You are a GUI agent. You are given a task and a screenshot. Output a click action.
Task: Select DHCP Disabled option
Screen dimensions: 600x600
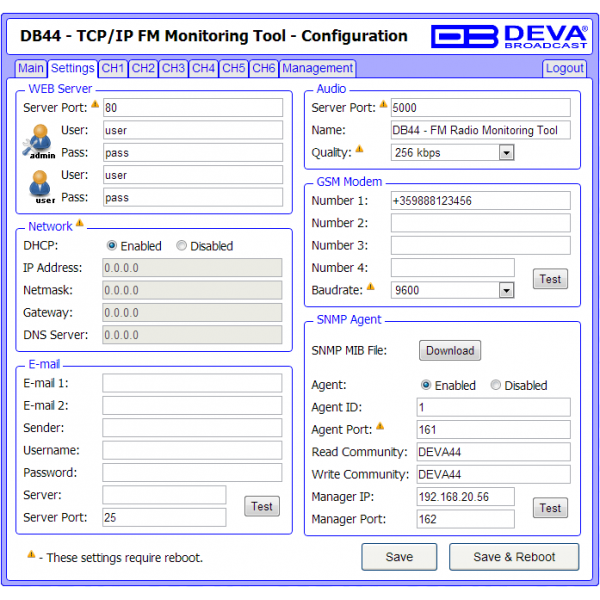tap(181, 245)
